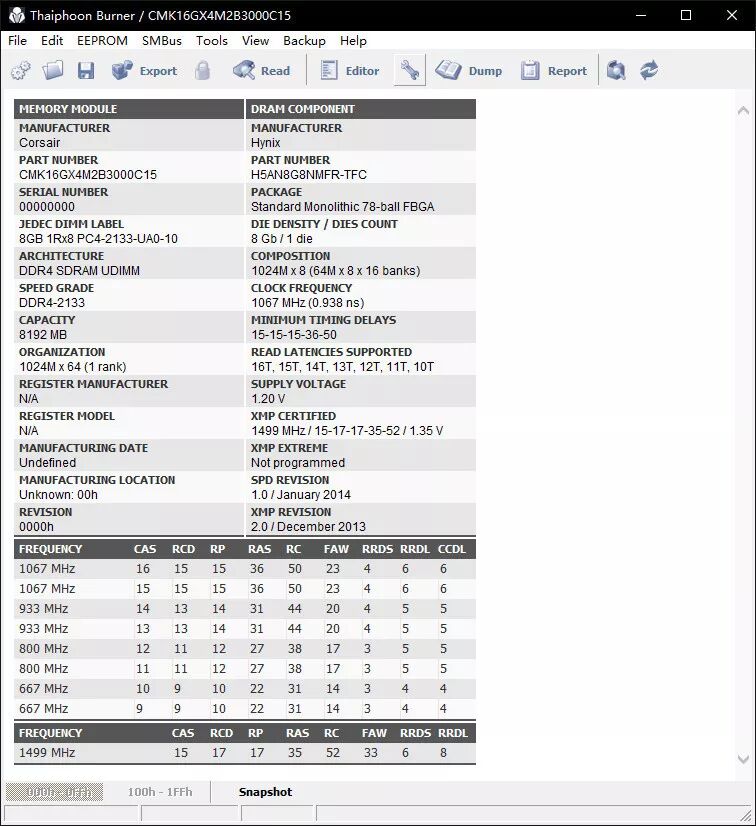Click the Thaiphoon Burner app icon in title bar
This screenshot has width=756, height=826.
pos(16,15)
